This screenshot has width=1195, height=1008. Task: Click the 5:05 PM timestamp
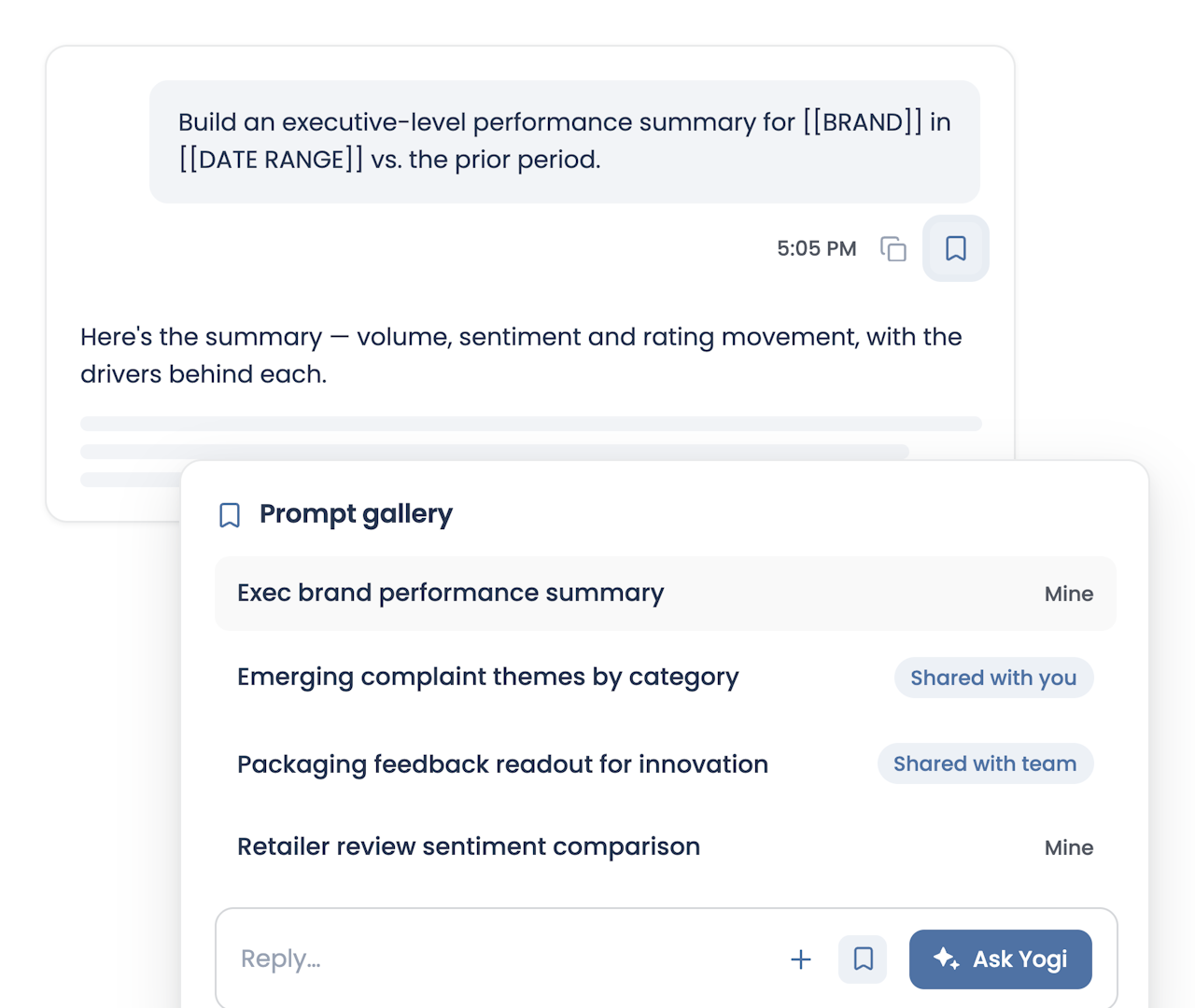click(817, 248)
